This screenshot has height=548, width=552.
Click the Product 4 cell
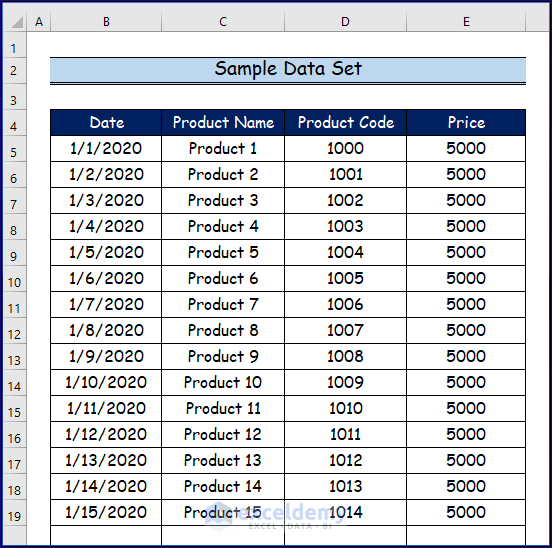coord(223,227)
